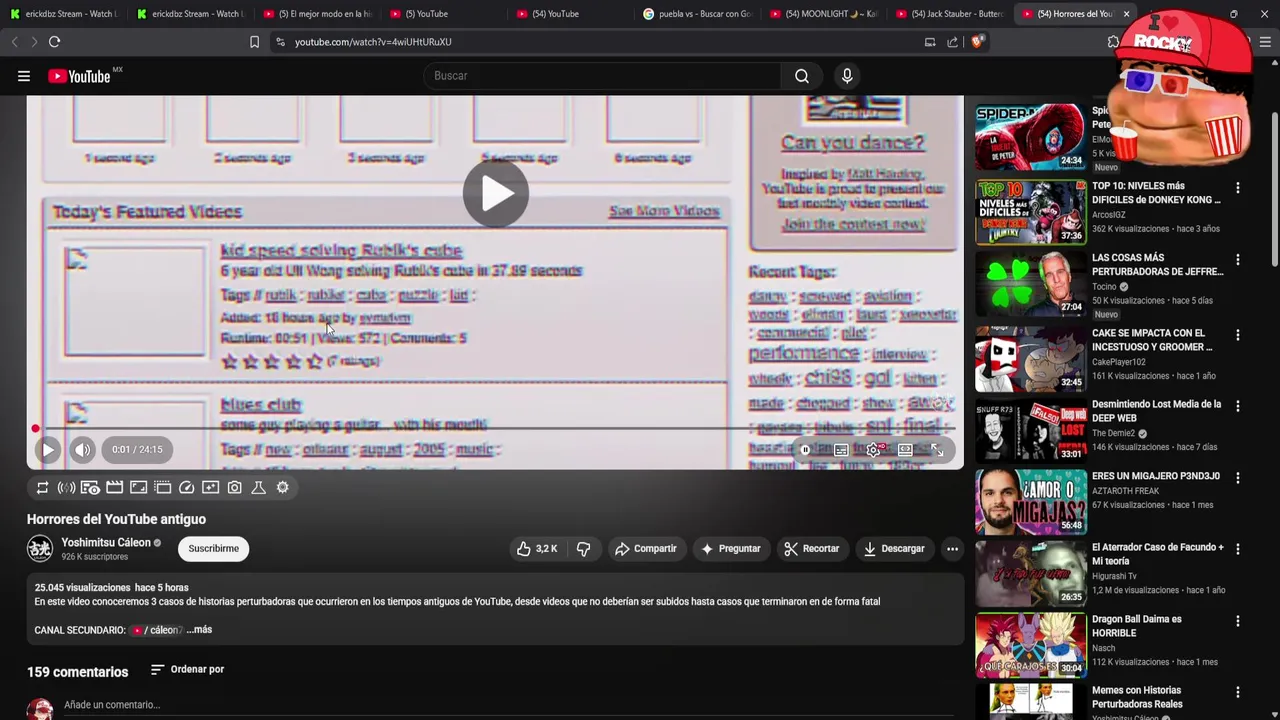Click the bookmark icon in address bar

(254, 42)
